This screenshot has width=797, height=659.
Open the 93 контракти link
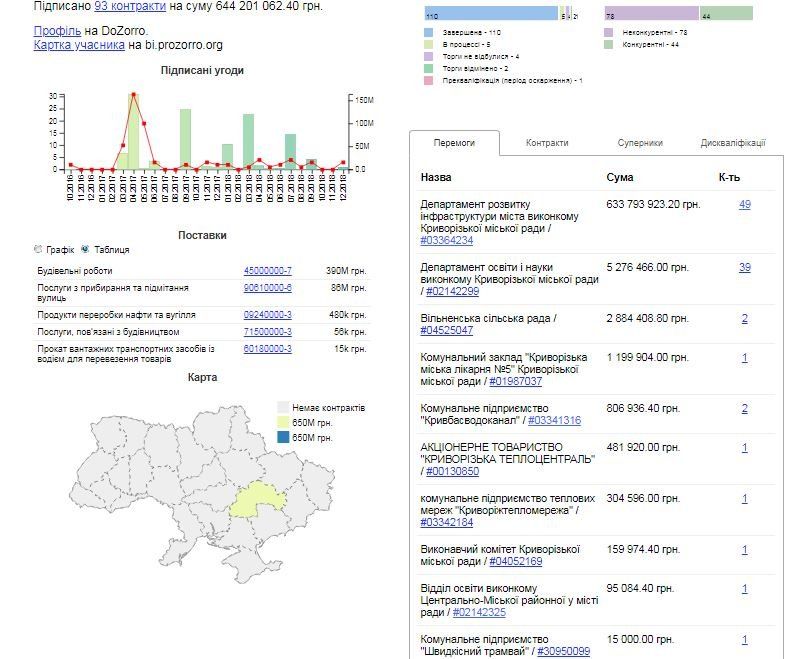pyautogui.click(x=130, y=6)
